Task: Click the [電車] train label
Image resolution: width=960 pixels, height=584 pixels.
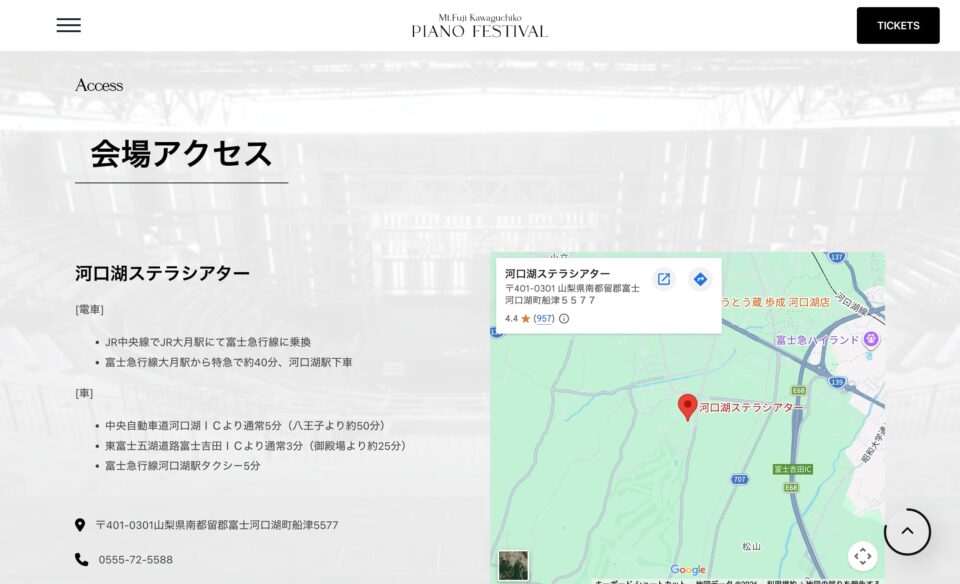Action: pos(89,310)
